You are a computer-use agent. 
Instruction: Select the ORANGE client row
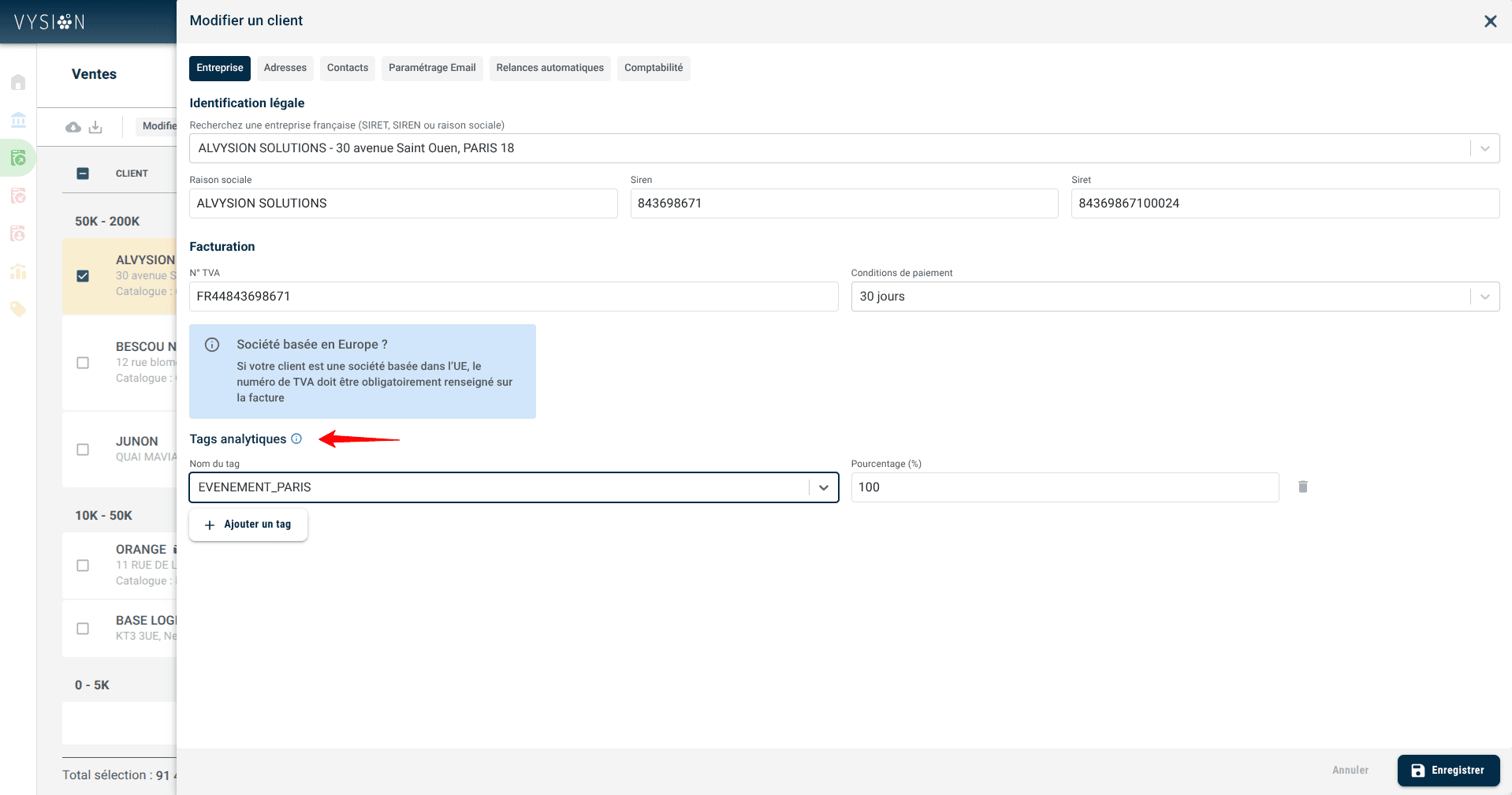pos(119,565)
